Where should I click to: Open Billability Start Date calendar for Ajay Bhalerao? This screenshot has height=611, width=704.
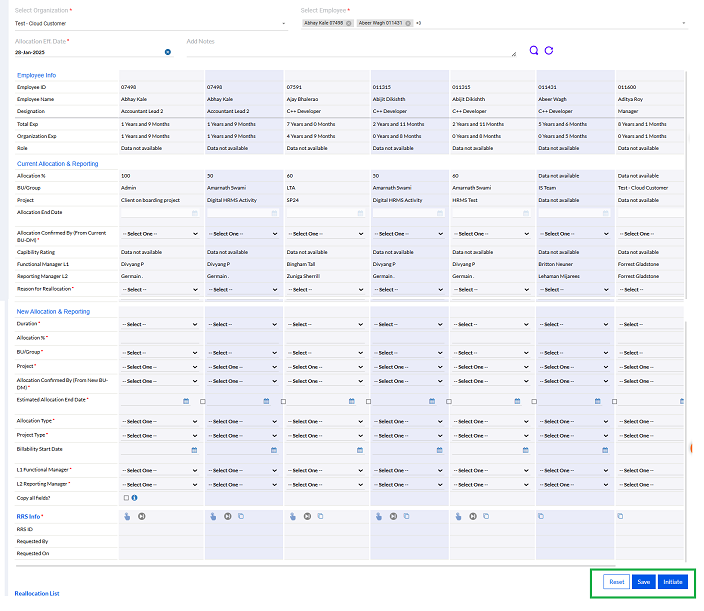[360, 450]
